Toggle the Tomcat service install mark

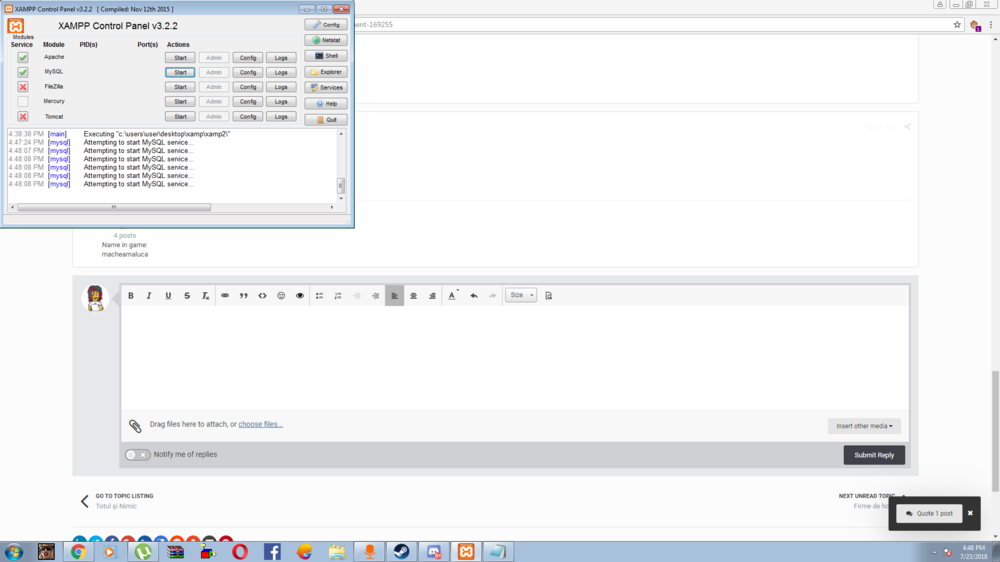point(23,117)
